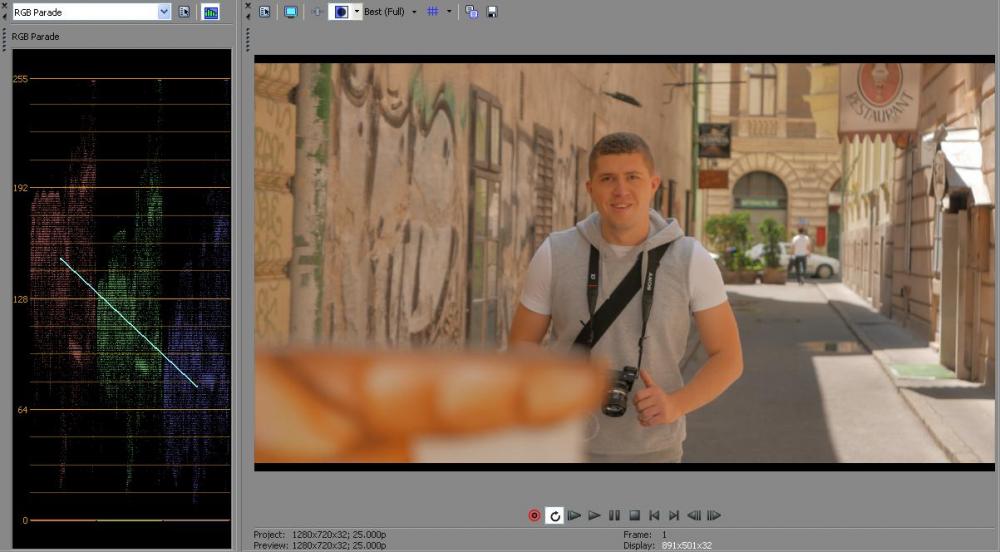Toggle Split Screen View button
This screenshot has width=1000, height=552.
(340, 12)
